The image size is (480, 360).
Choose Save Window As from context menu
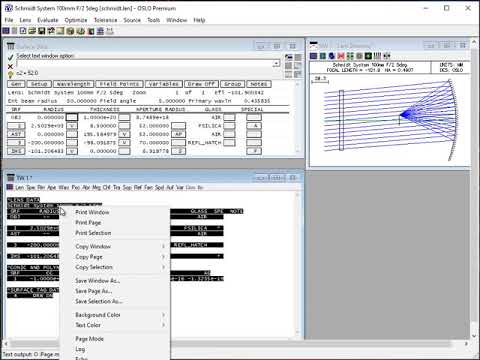click(x=114, y=281)
